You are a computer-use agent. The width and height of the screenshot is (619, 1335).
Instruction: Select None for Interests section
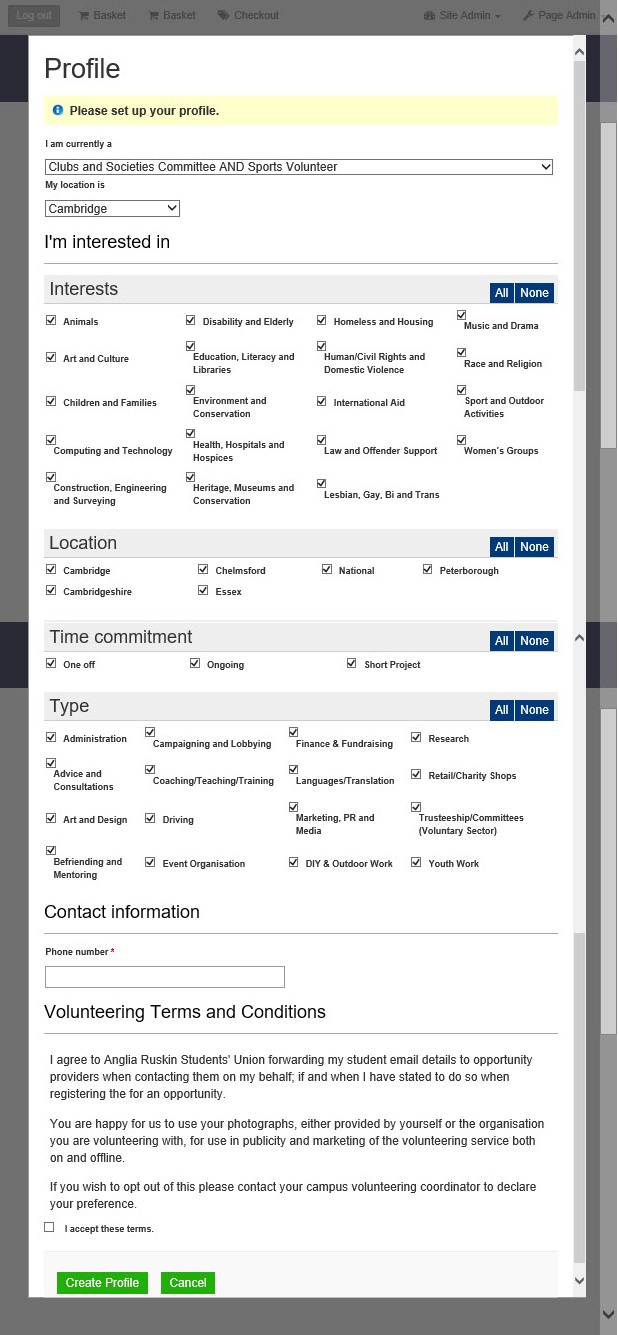pyautogui.click(x=534, y=293)
